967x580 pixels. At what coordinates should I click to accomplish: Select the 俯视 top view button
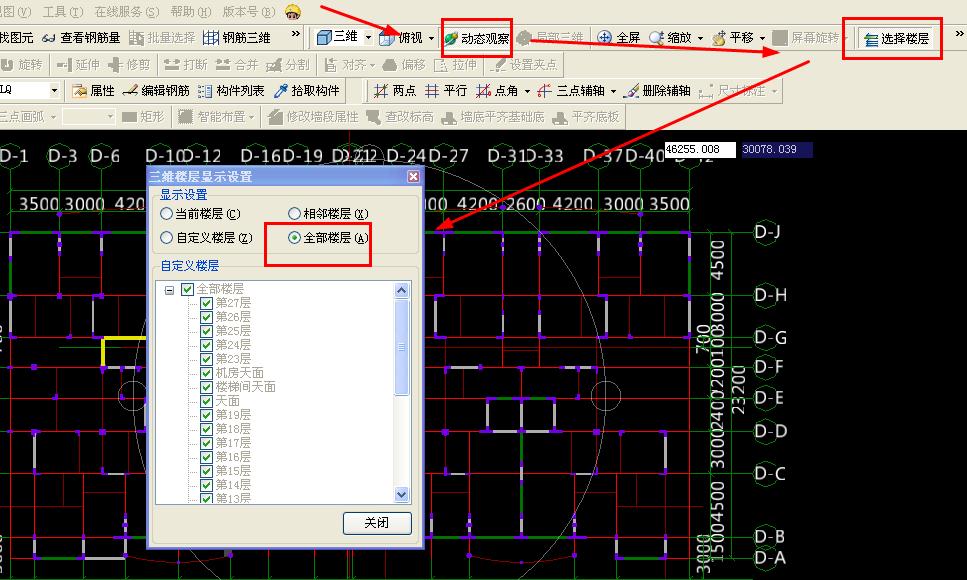[401, 38]
